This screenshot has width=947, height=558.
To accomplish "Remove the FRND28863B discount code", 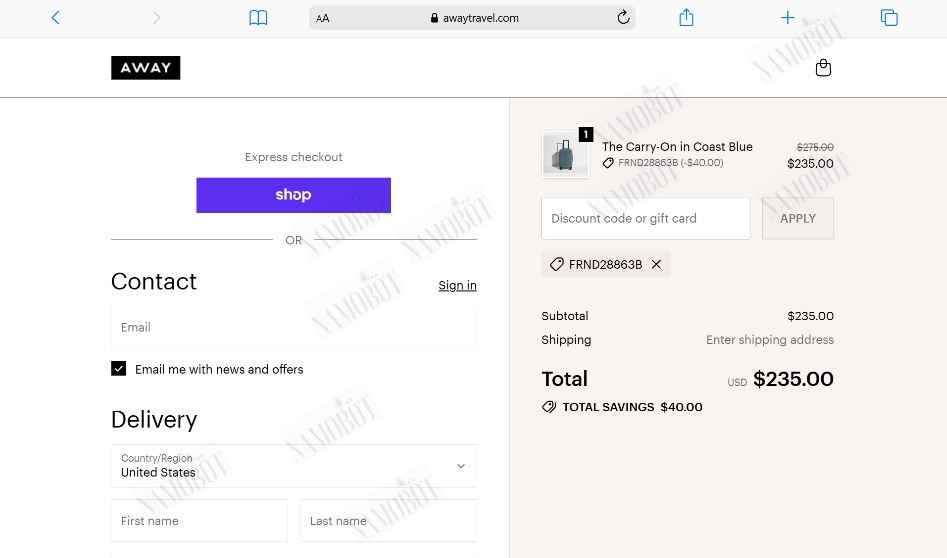I will [656, 265].
